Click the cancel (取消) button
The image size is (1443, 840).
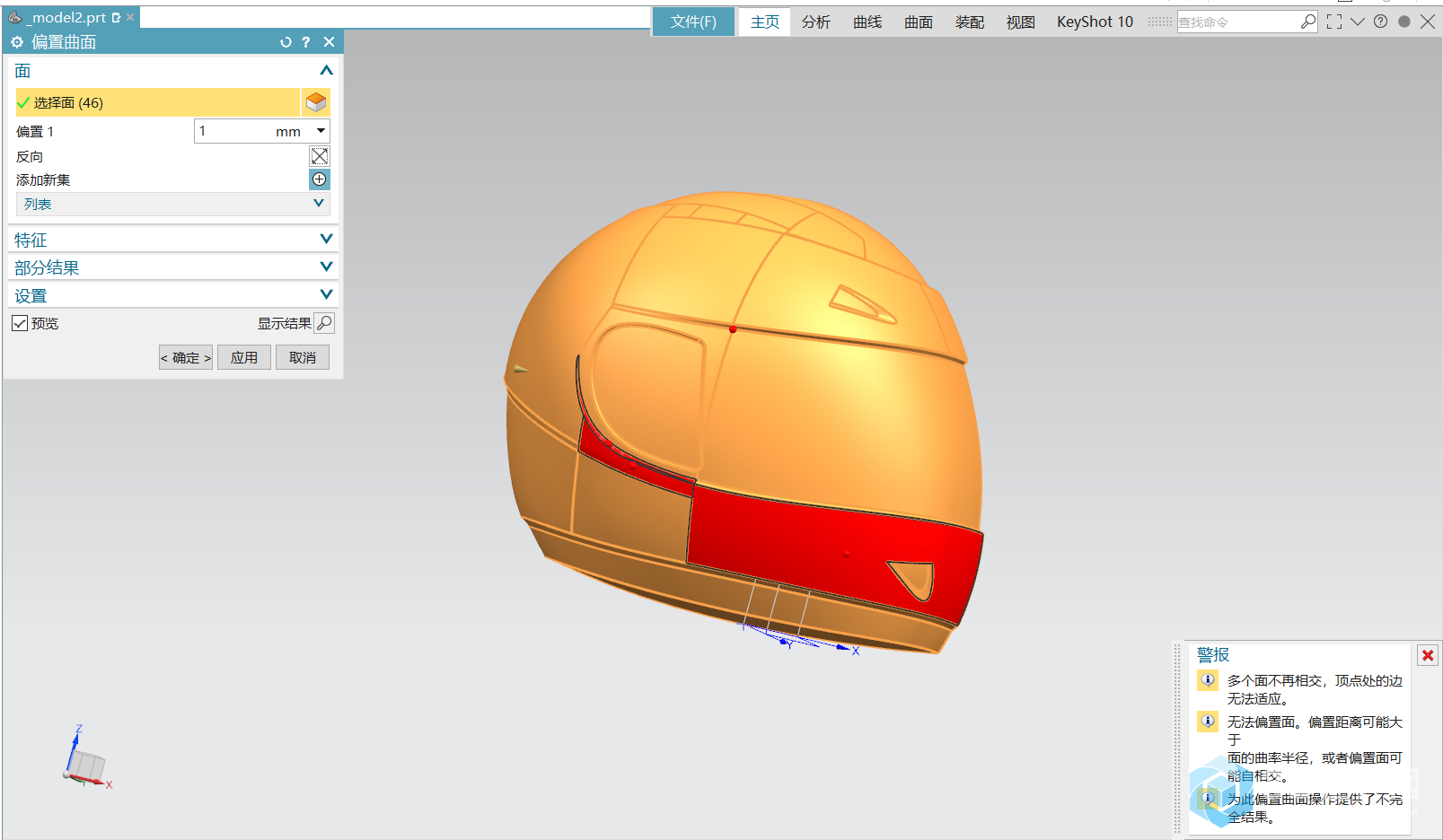coord(303,357)
